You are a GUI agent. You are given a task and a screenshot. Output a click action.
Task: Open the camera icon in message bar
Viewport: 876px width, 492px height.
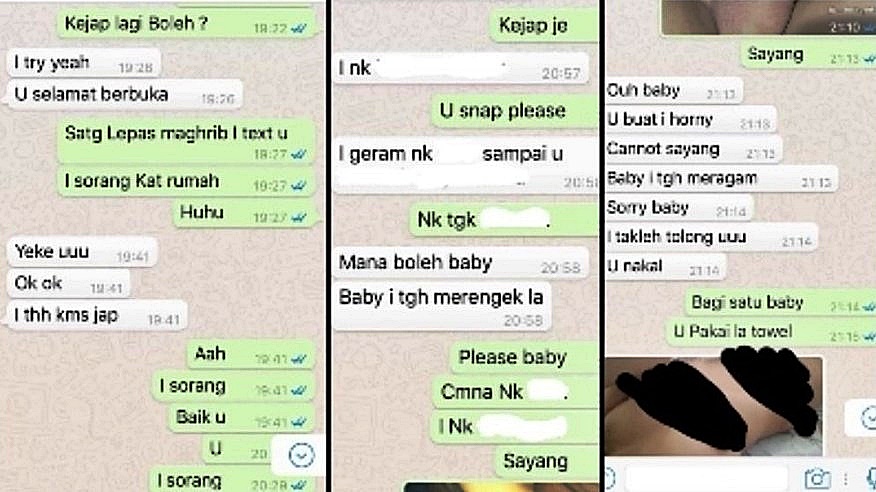(x=817, y=479)
